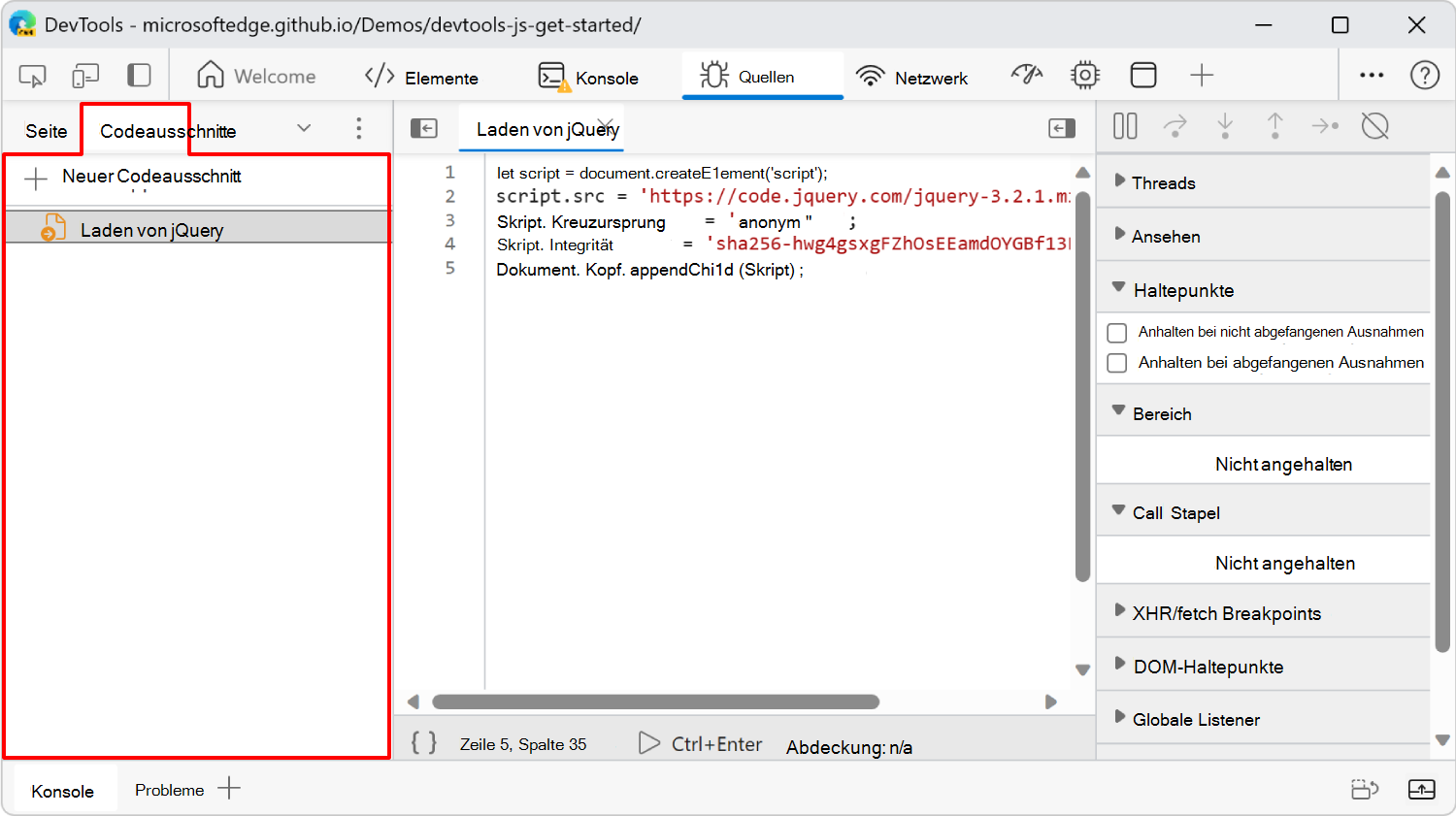The width and height of the screenshot is (1456, 816).
Task: Click the step into next function call icon
Action: click(1225, 126)
